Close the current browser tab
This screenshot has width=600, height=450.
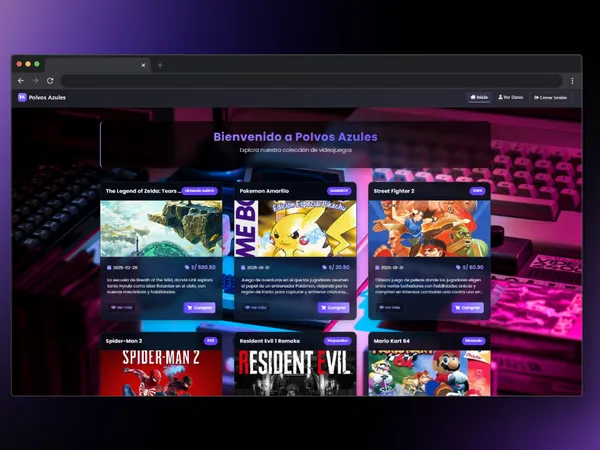coord(143,65)
